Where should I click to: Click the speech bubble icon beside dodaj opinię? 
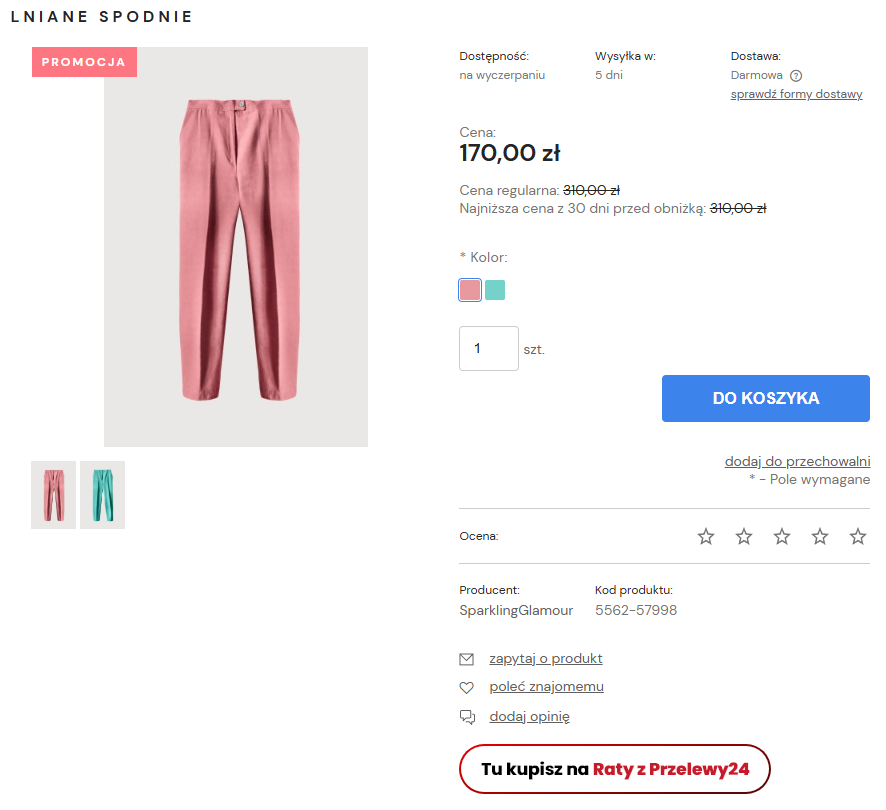pos(466,717)
